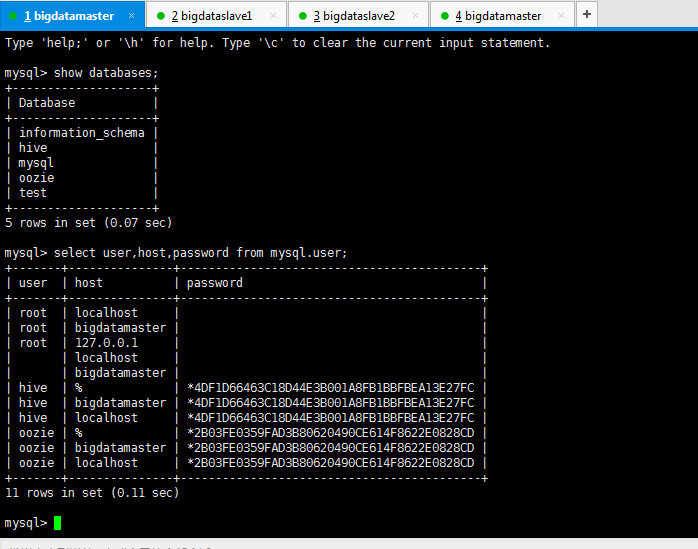Click the oozie '%' row password hash

[331, 433]
